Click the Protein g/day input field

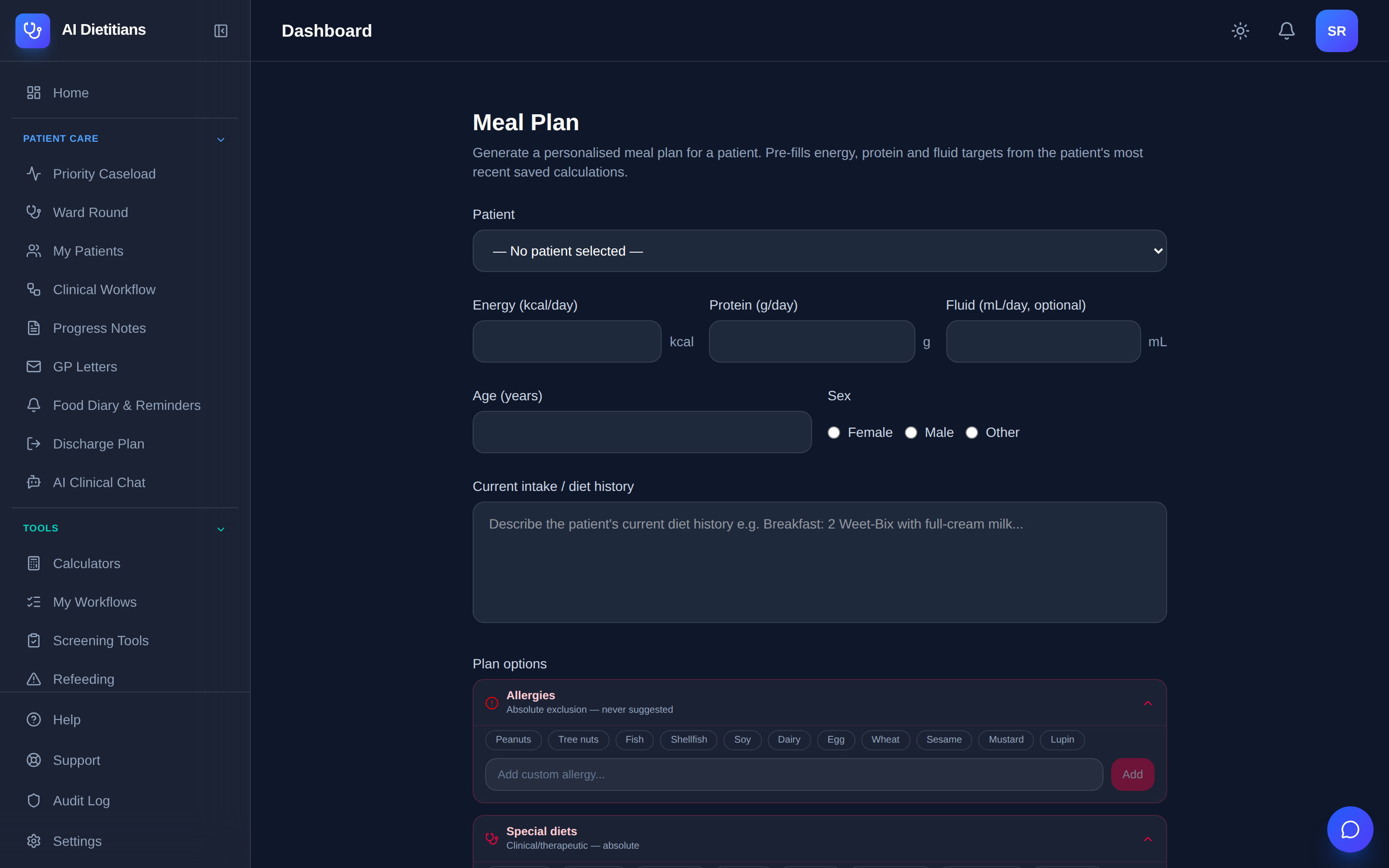812,341
